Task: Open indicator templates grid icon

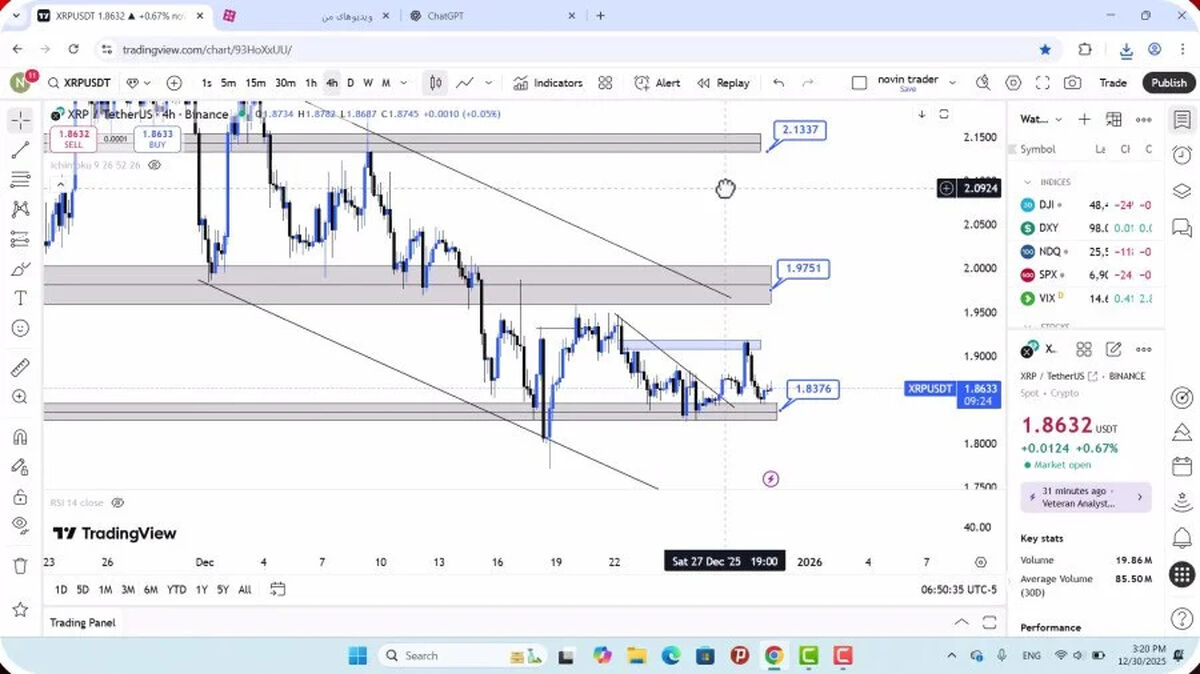Action: [605, 83]
